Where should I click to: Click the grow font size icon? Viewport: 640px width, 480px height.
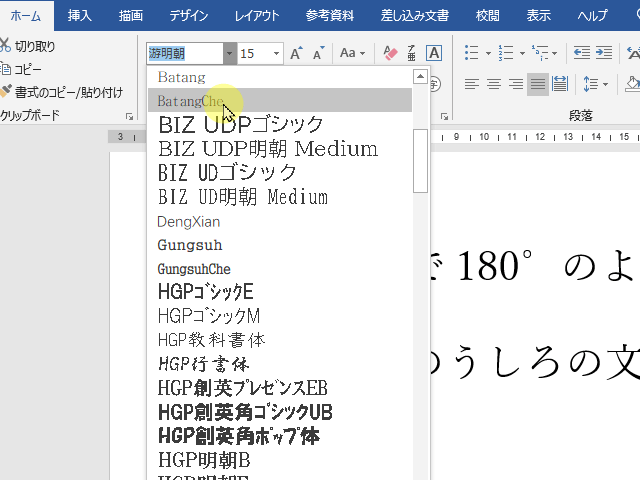click(x=296, y=53)
